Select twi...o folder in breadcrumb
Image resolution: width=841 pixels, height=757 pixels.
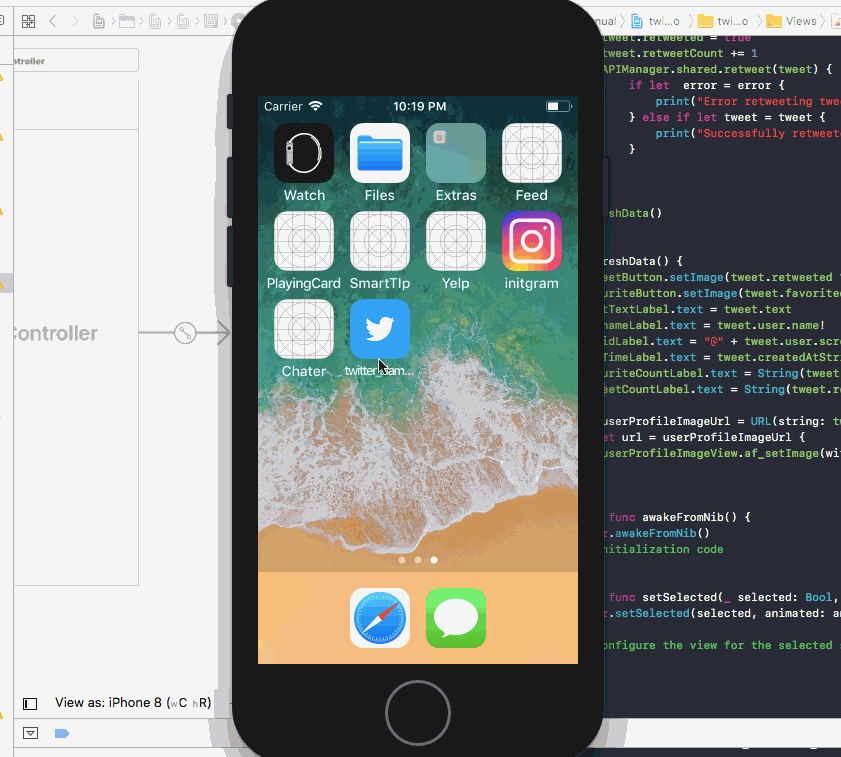tap(723, 21)
